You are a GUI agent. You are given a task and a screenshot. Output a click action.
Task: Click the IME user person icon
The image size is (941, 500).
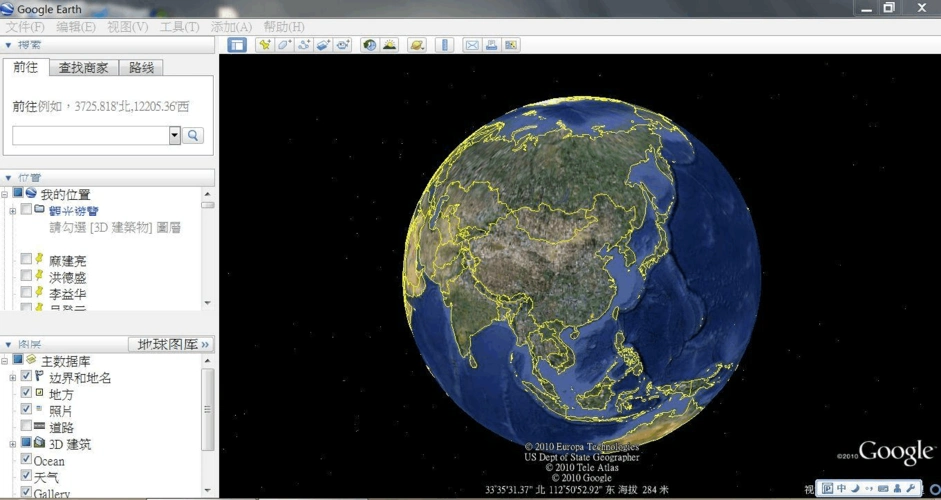click(x=897, y=488)
